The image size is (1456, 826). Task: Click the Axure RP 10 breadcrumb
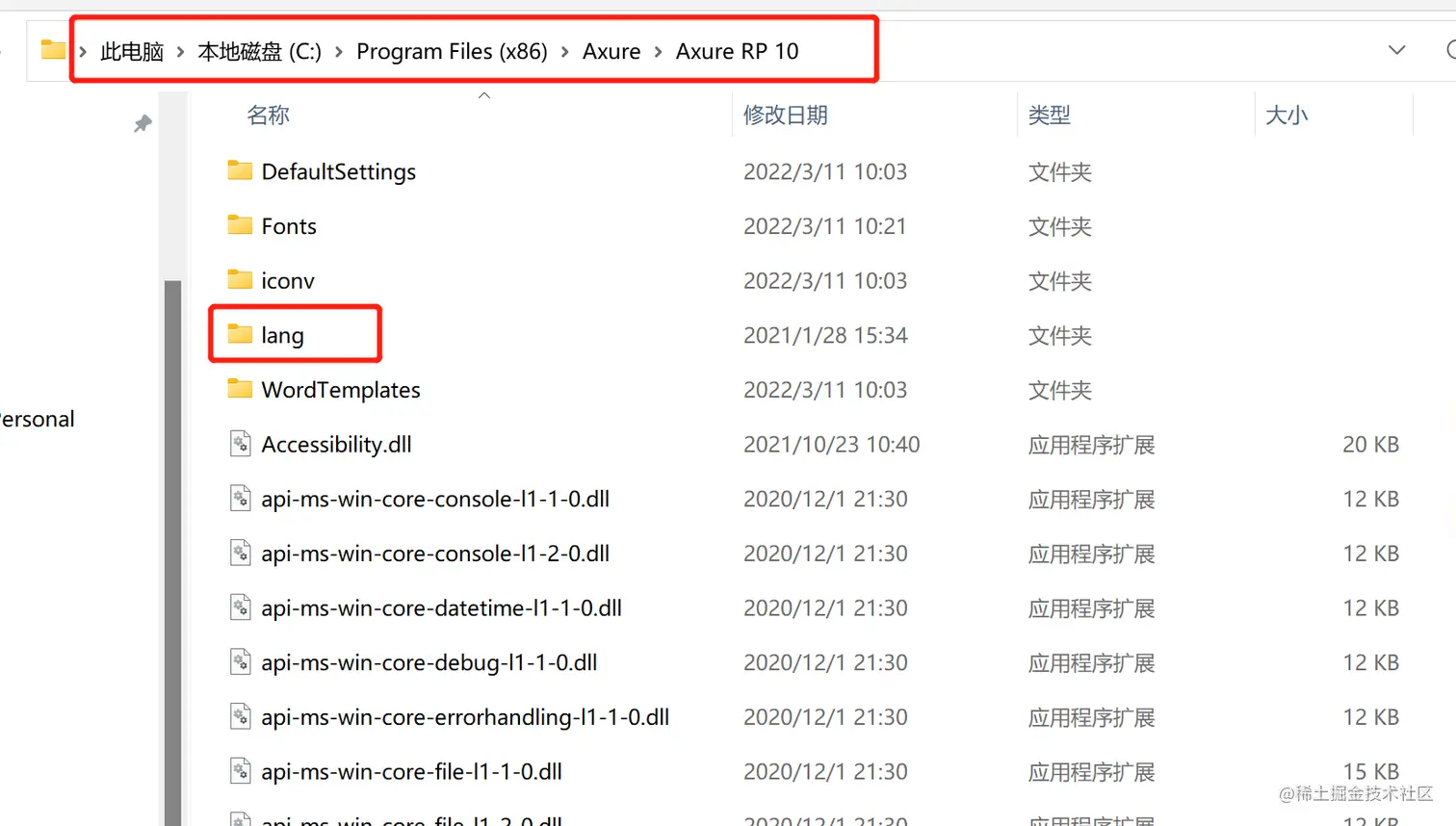coord(737,51)
